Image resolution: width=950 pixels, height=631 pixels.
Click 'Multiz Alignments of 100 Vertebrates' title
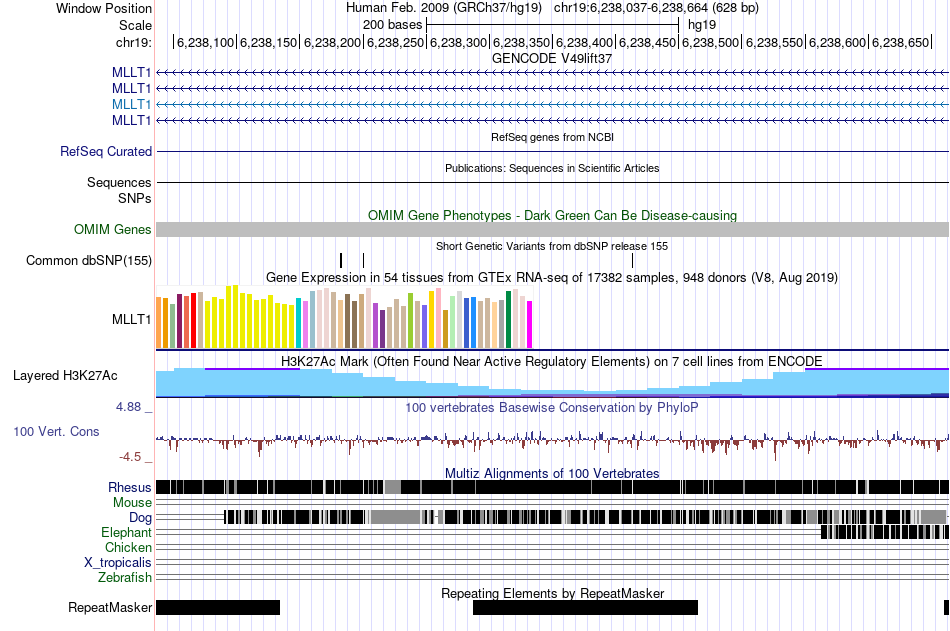[552, 473]
